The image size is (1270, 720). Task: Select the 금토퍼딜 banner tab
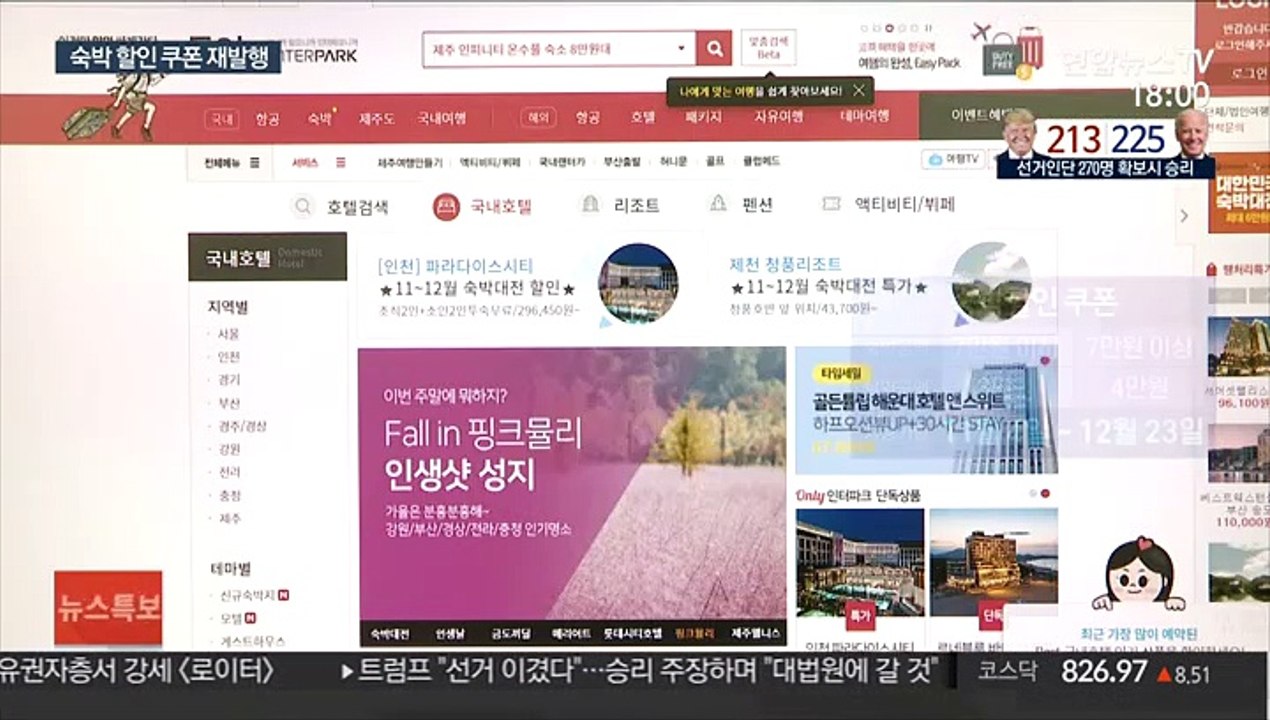[511, 634]
